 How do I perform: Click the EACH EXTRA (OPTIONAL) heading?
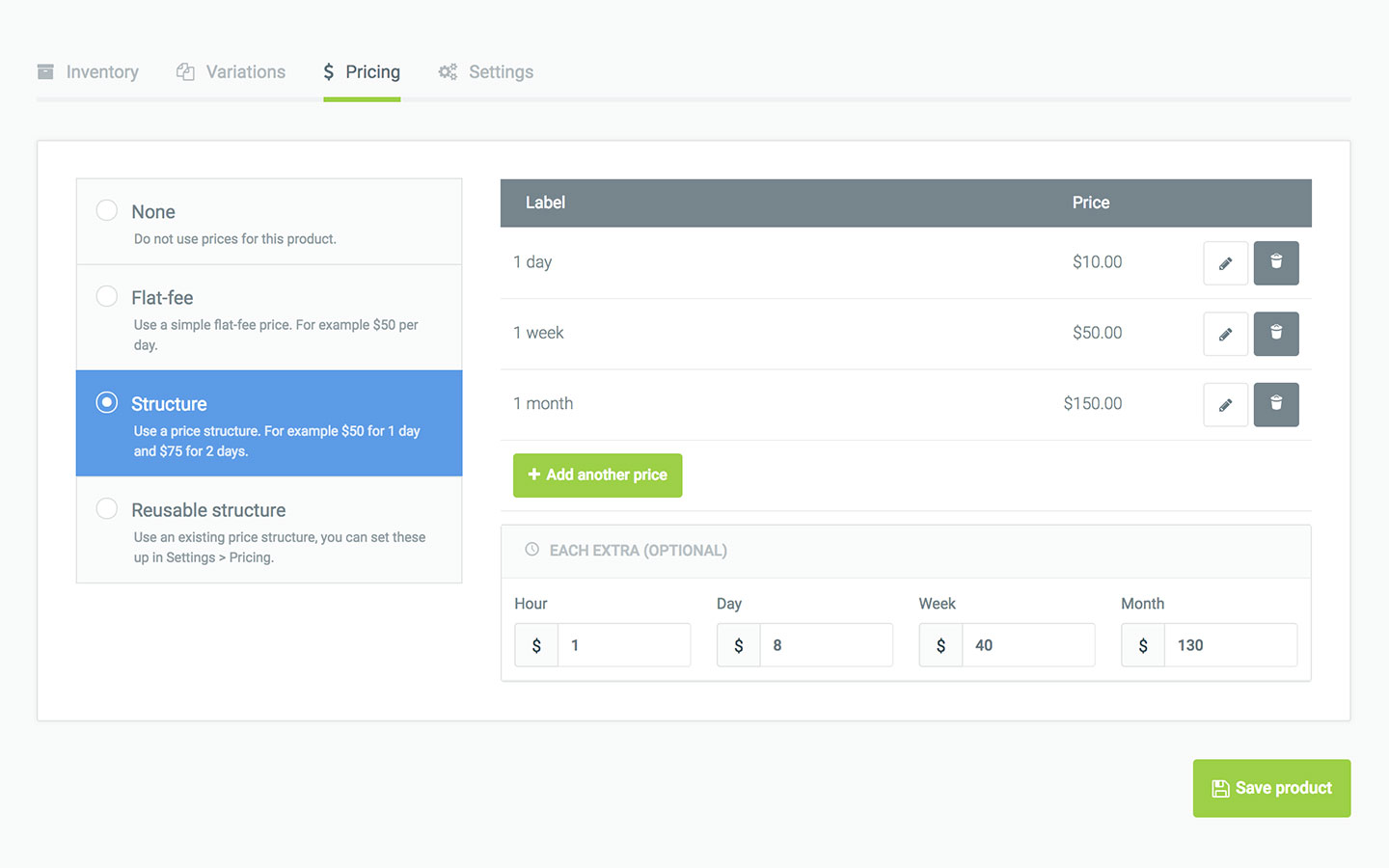point(639,551)
